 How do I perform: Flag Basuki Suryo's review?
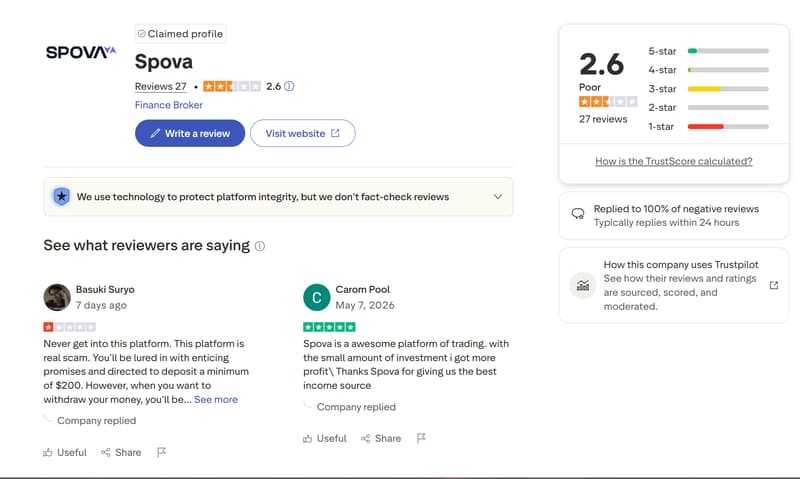tap(161, 452)
